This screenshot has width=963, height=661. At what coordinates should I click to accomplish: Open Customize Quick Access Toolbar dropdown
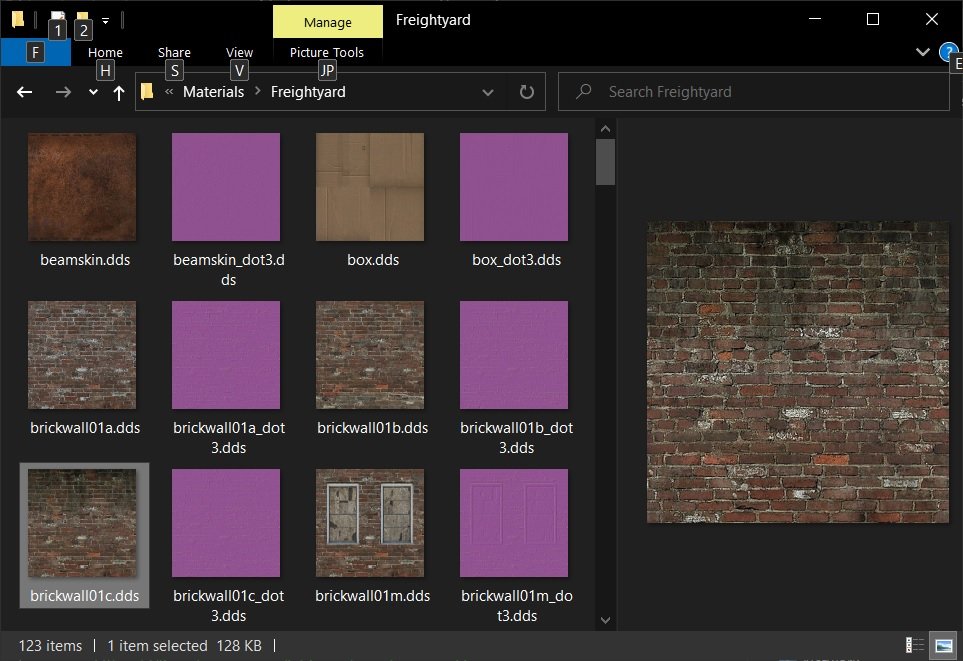pyautogui.click(x=105, y=20)
